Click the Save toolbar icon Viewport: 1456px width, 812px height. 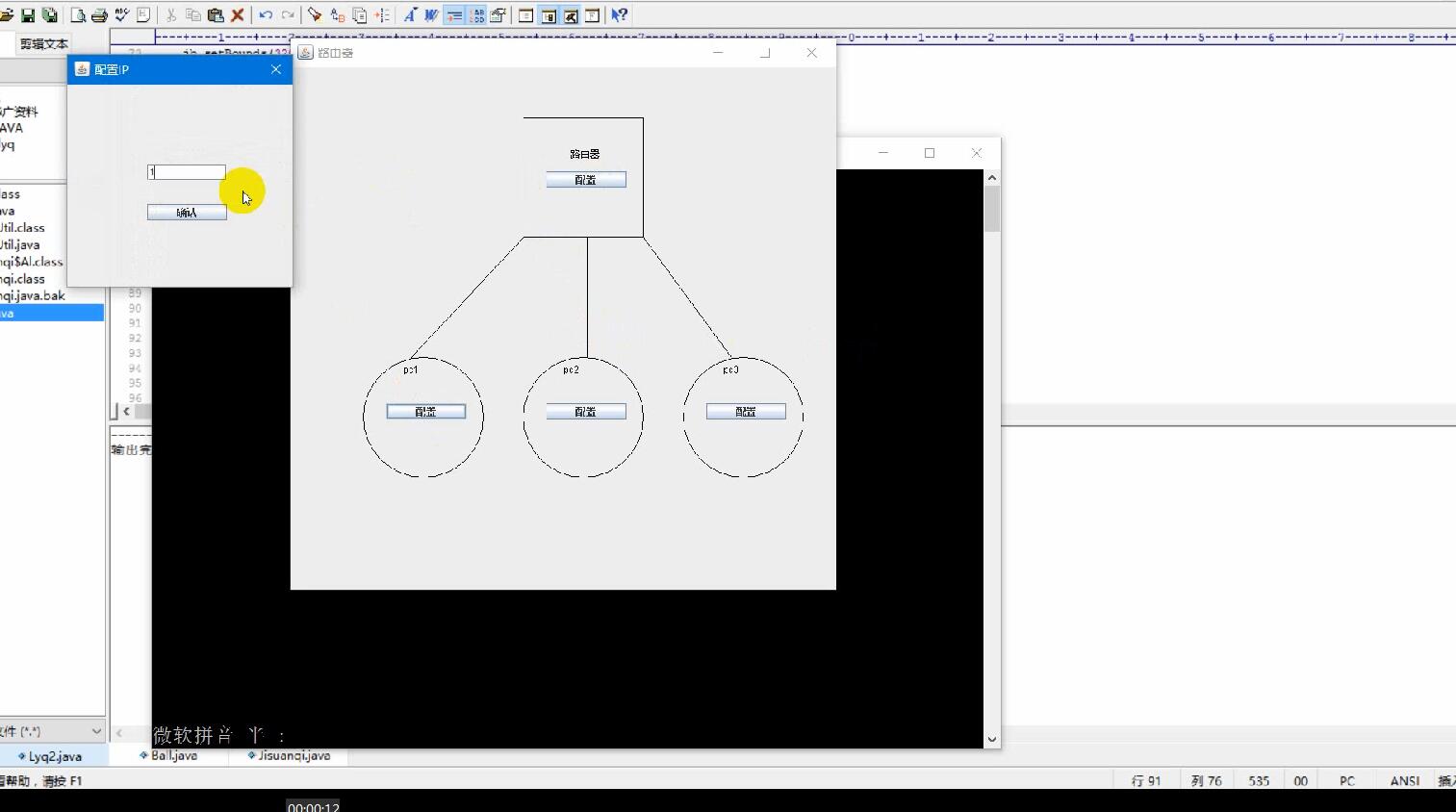pos(28,15)
